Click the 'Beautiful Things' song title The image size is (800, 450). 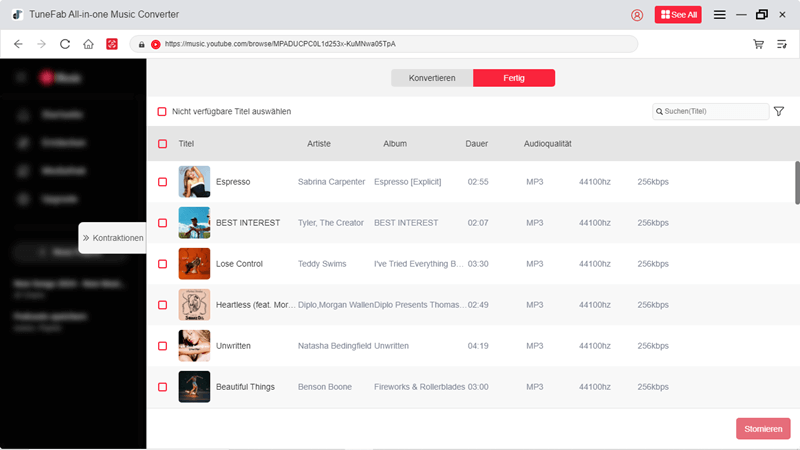[x=245, y=387]
